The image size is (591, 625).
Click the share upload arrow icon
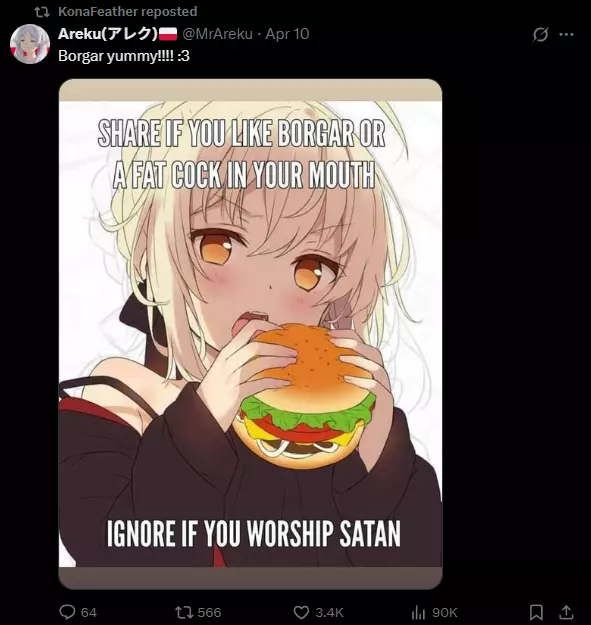(566, 612)
